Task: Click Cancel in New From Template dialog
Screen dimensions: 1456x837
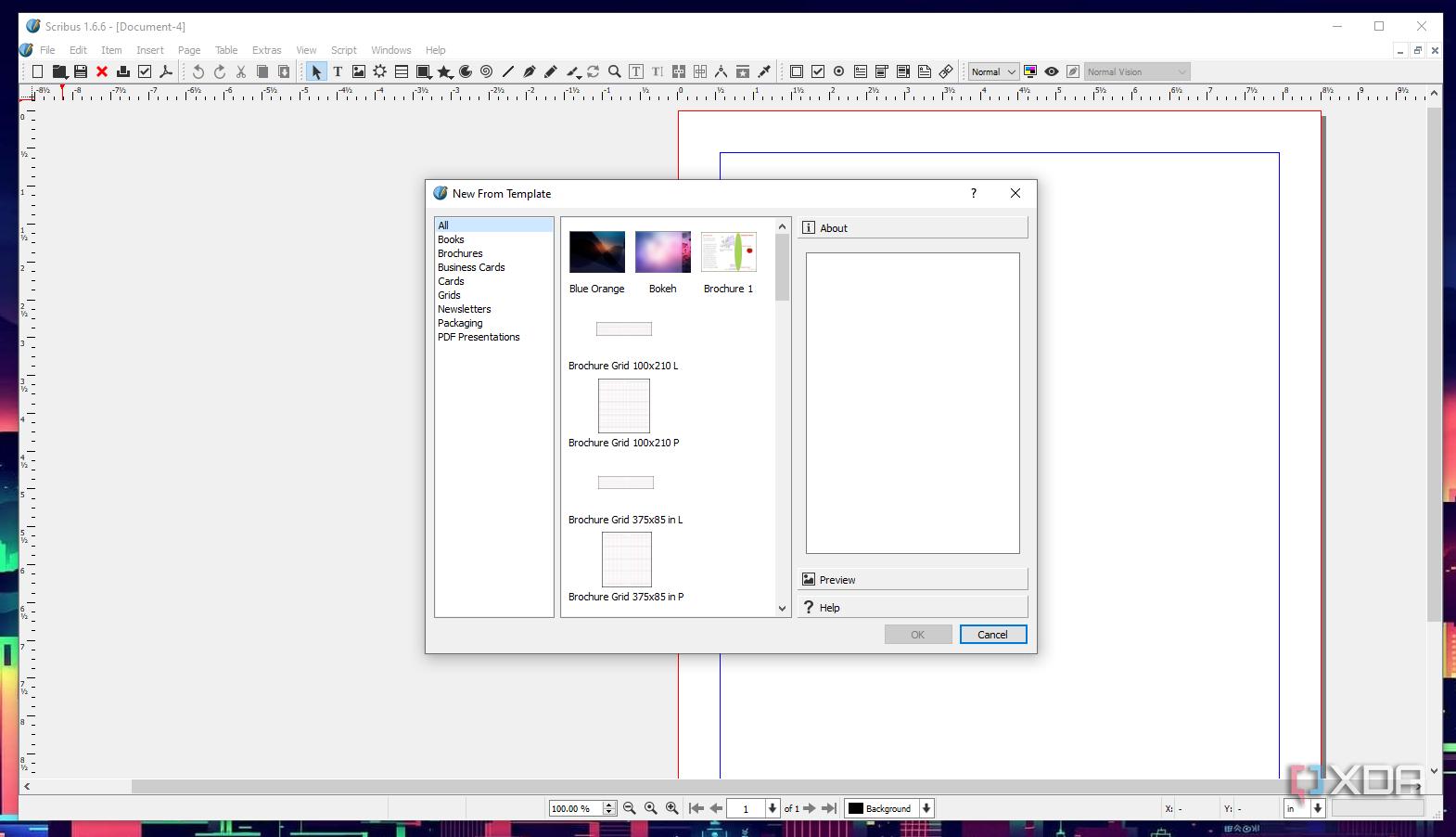Action: coord(993,635)
